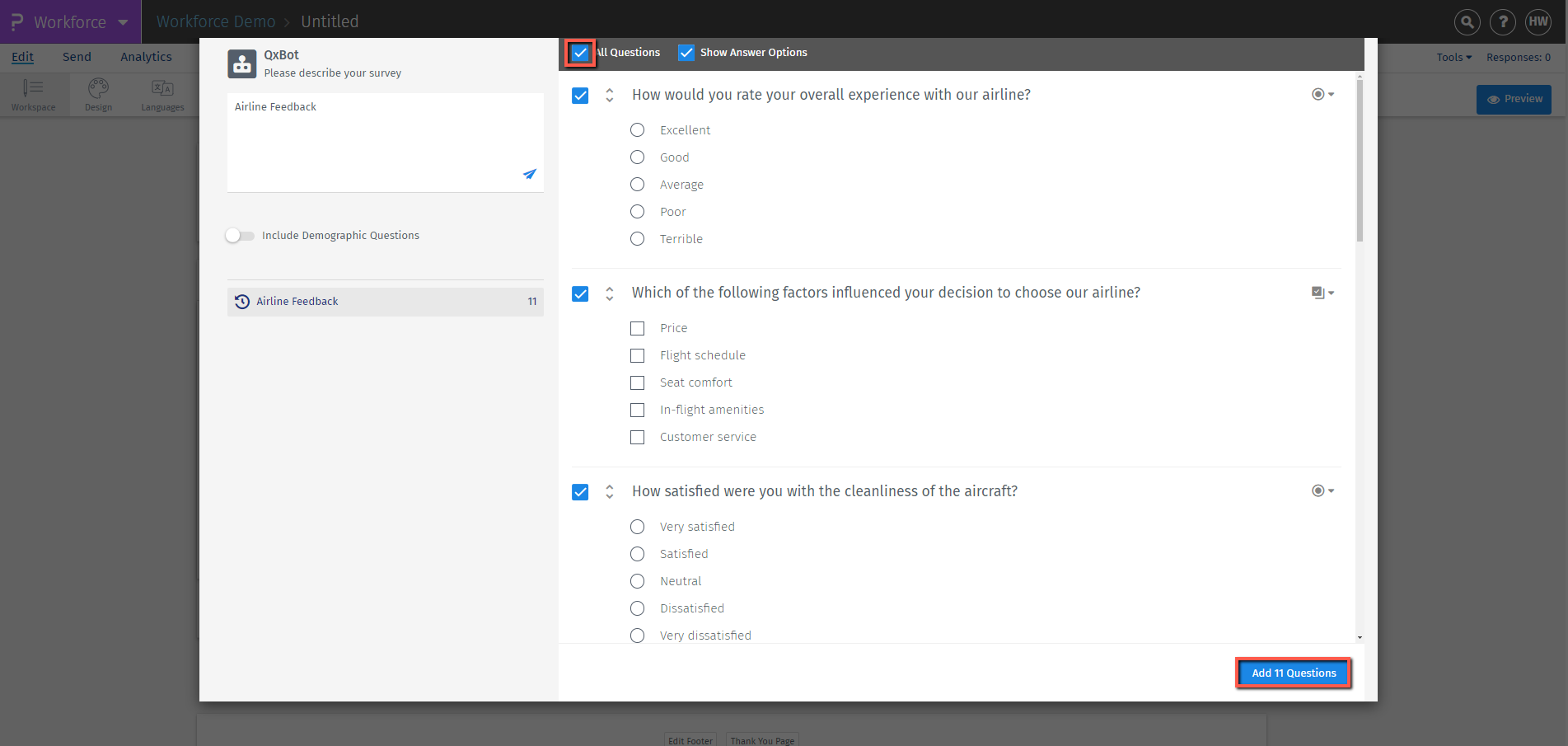This screenshot has height=746, width=1568.
Task: Select the Languages icon
Action: (x=161, y=94)
